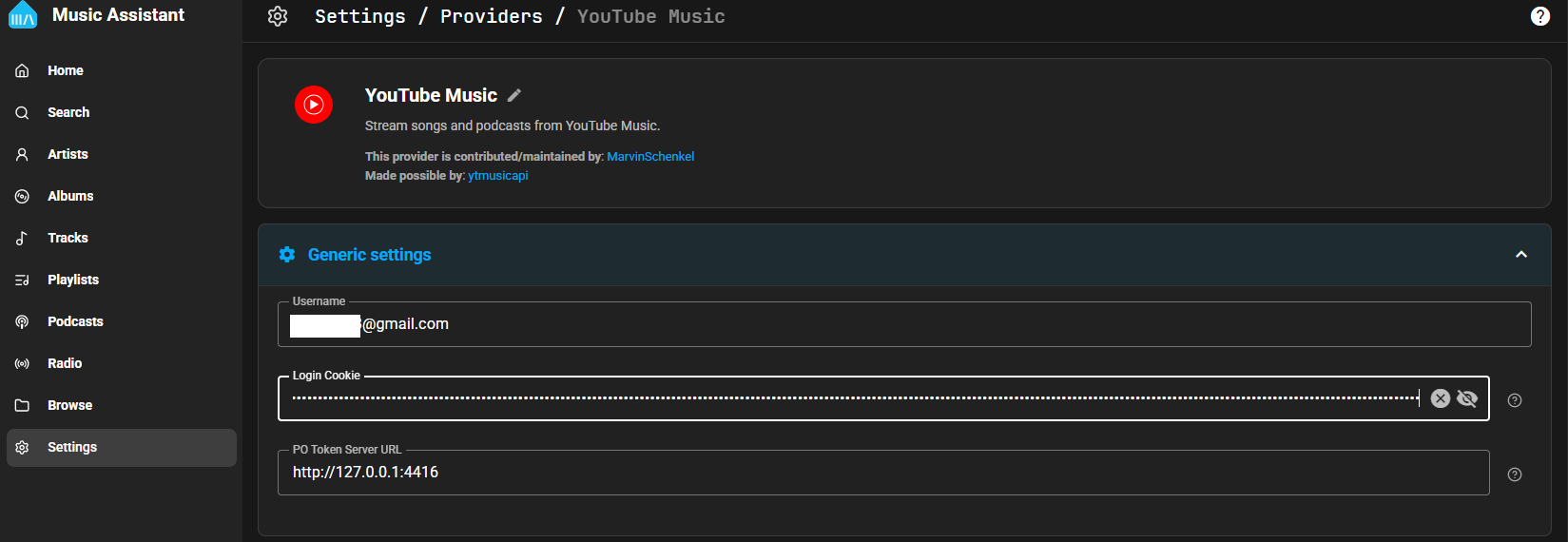Click the Music Assistant logo icon
Viewport: 1568px width, 542px height.
pos(23,15)
